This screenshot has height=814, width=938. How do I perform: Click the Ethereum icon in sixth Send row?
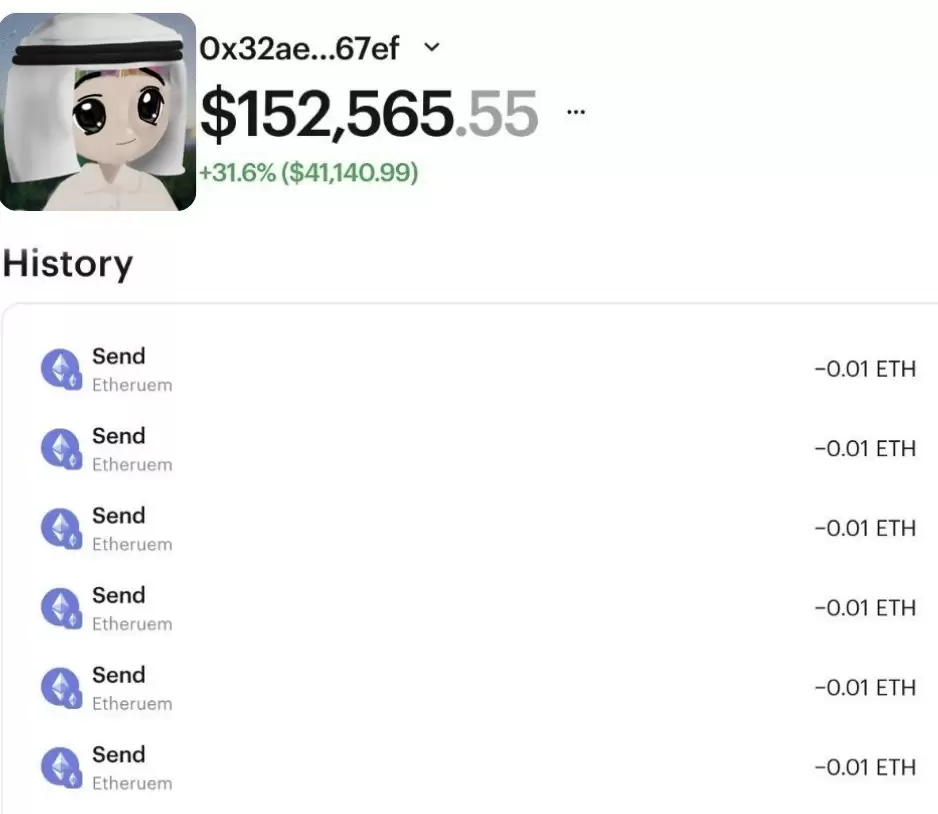[61, 767]
